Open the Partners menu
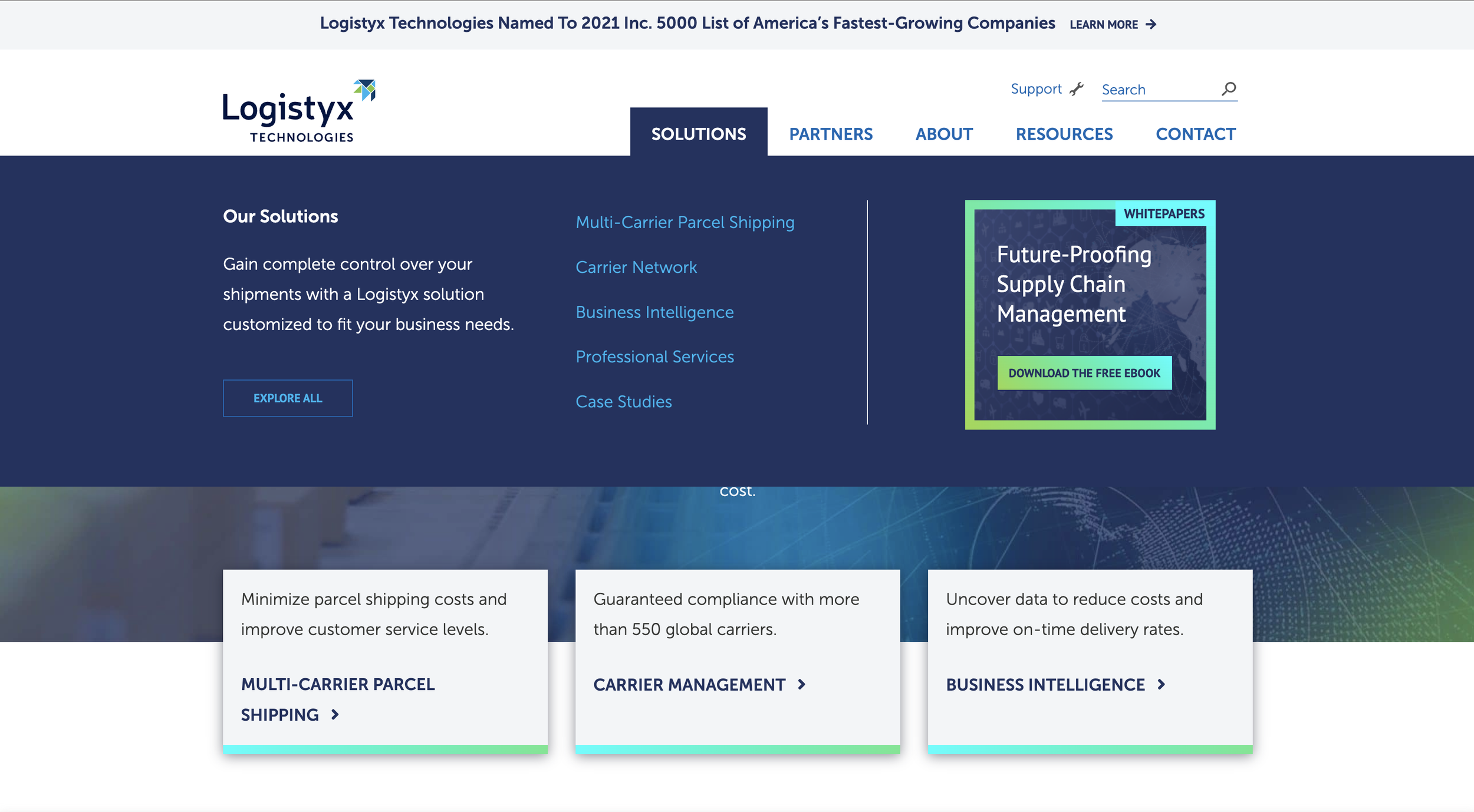Viewport: 1474px width, 812px height. 831,134
